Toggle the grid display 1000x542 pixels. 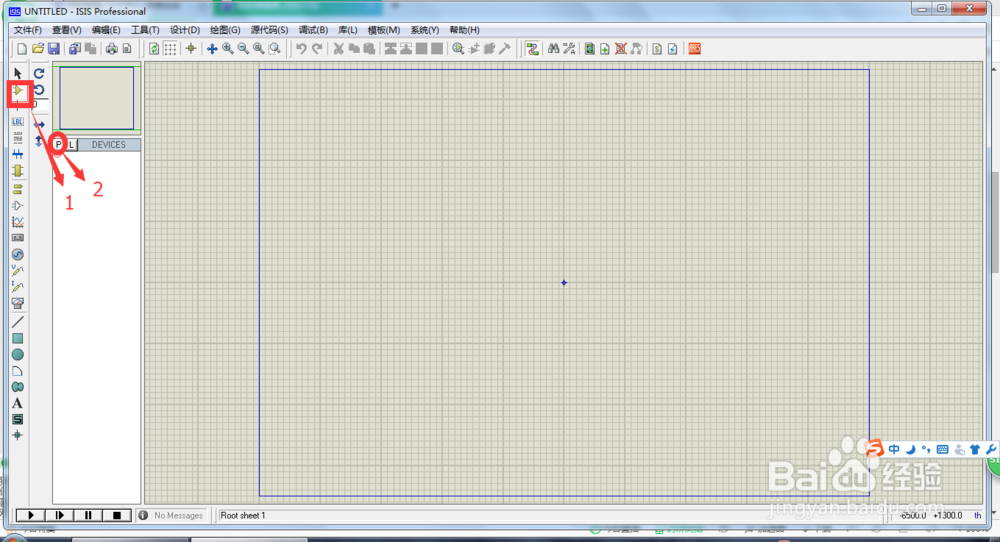click(170, 49)
